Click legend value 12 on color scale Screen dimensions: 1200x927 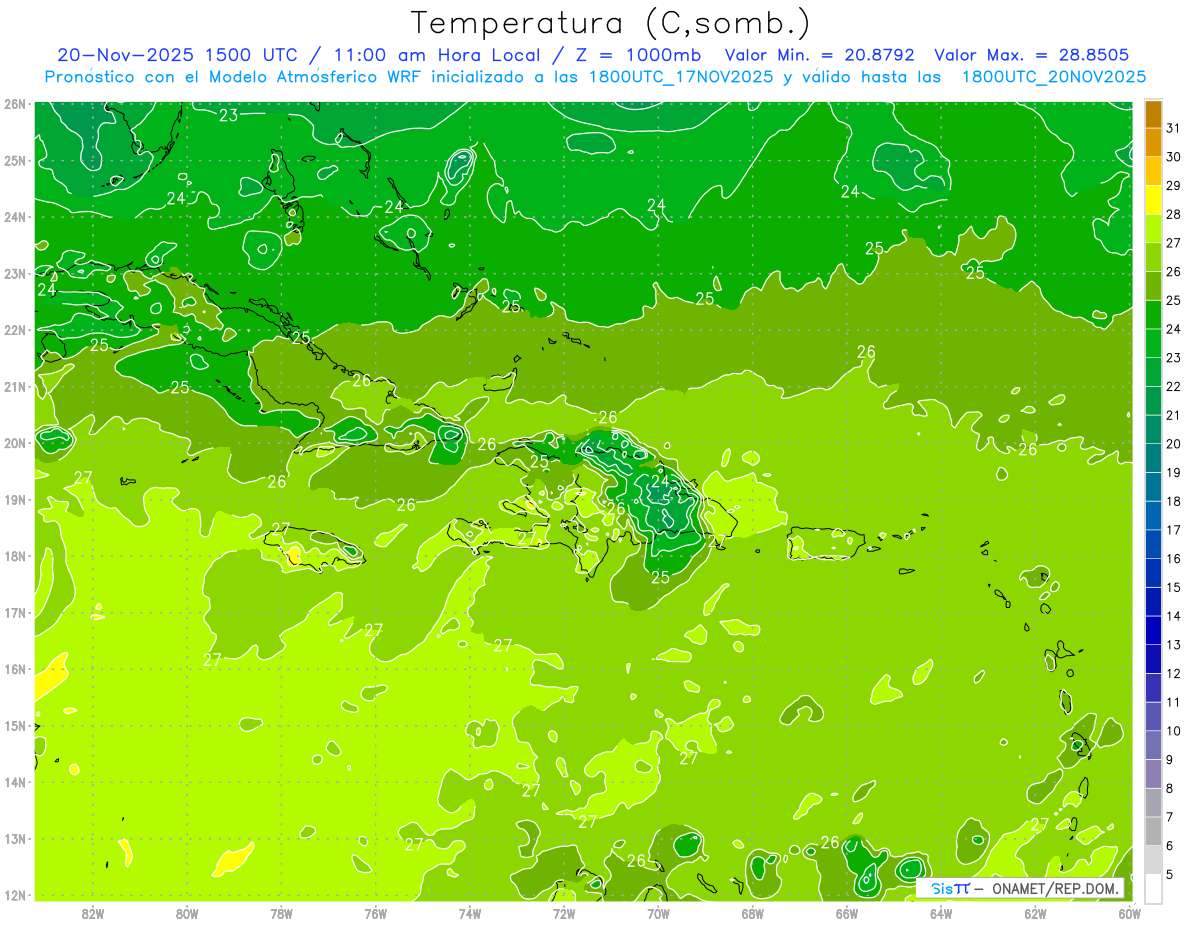click(x=1173, y=673)
